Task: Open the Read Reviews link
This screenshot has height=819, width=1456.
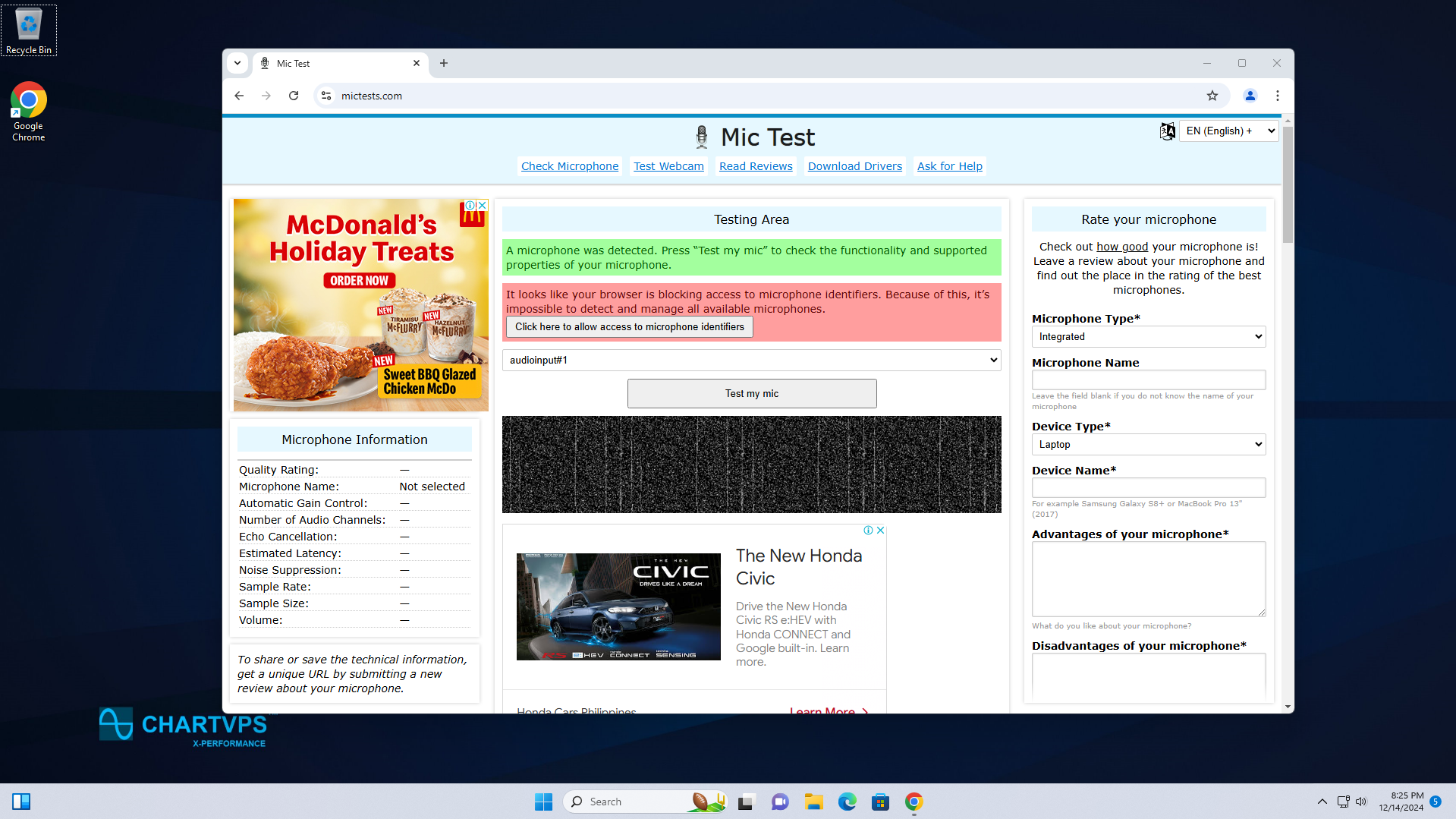Action: coord(756,166)
